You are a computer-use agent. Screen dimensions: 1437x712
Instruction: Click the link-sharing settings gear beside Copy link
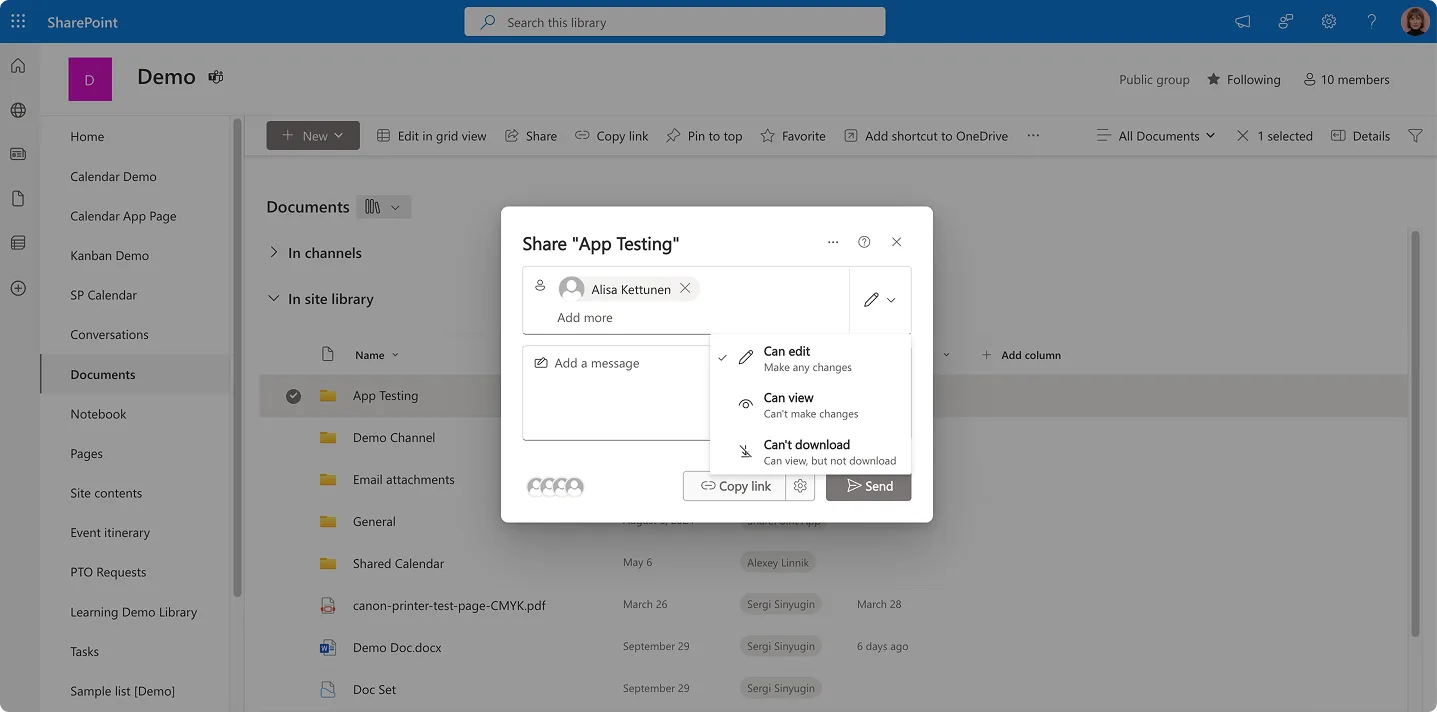[799, 486]
